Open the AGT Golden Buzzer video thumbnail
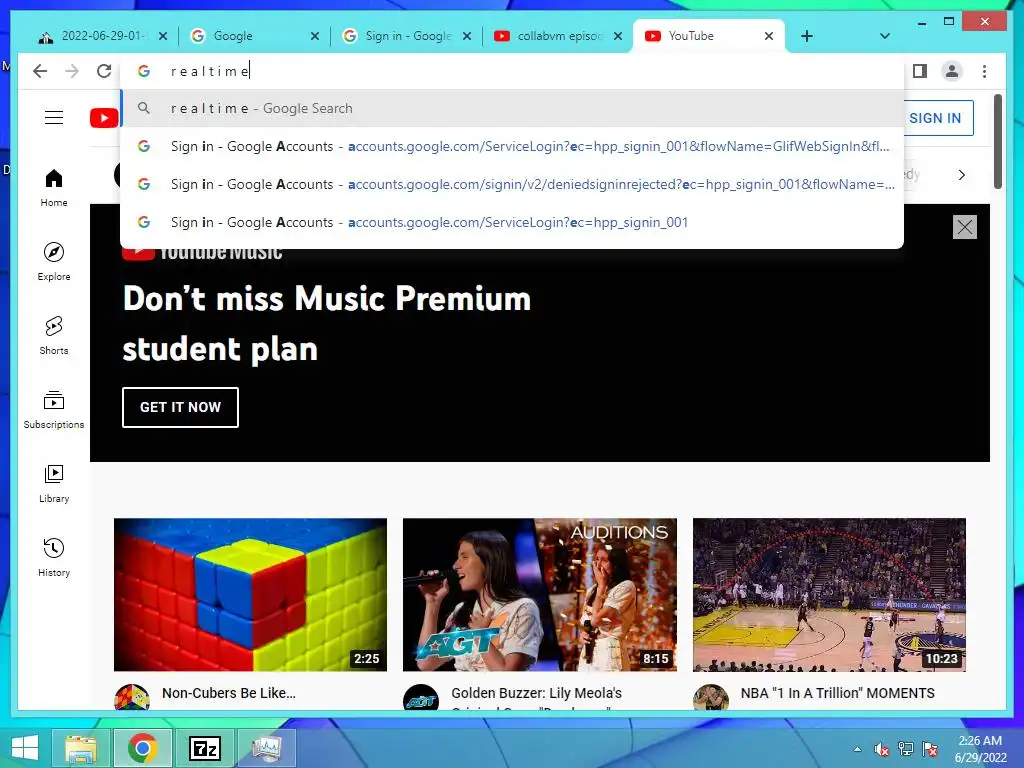Viewport: 1024px width, 768px height. click(x=539, y=594)
